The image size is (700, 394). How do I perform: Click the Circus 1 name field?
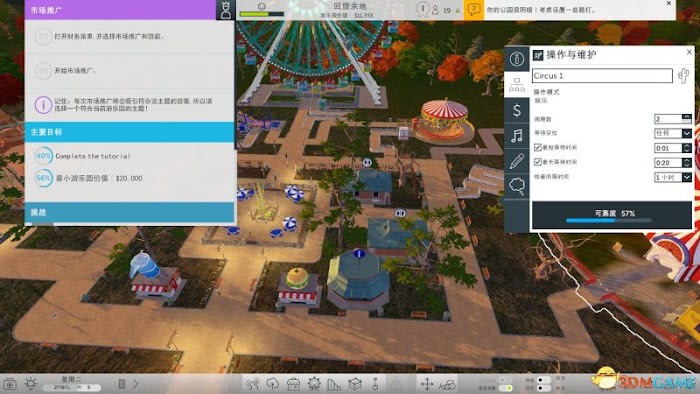tap(602, 75)
